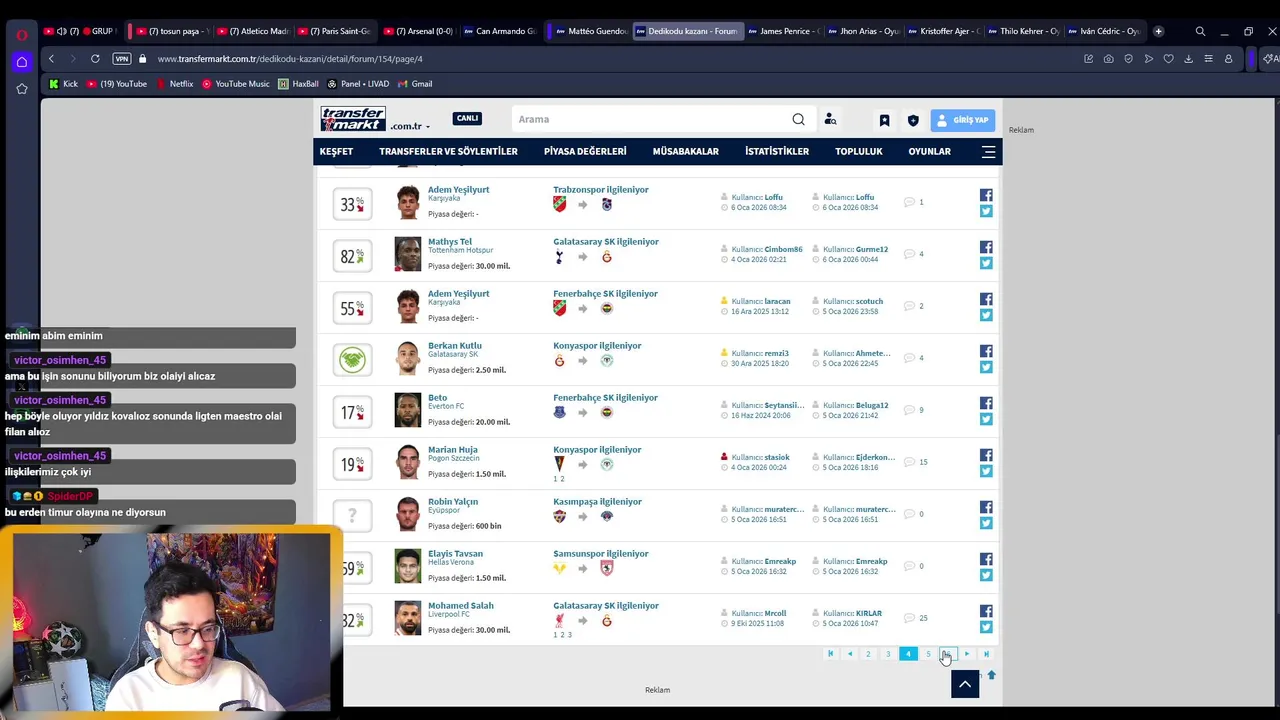This screenshot has width=1280, height=720.
Task: Click the scroll-to-top arrow button
Action: tap(965, 684)
